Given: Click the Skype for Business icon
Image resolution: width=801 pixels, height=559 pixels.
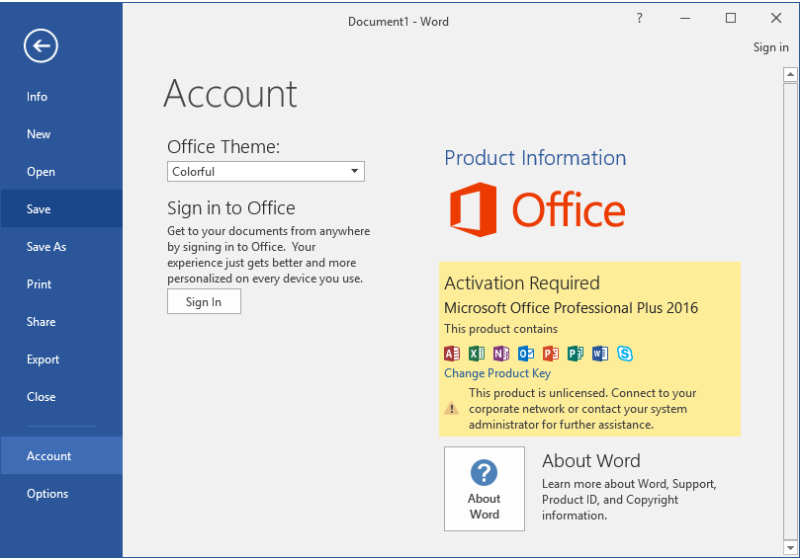Looking at the screenshot, I should [625, 353].
